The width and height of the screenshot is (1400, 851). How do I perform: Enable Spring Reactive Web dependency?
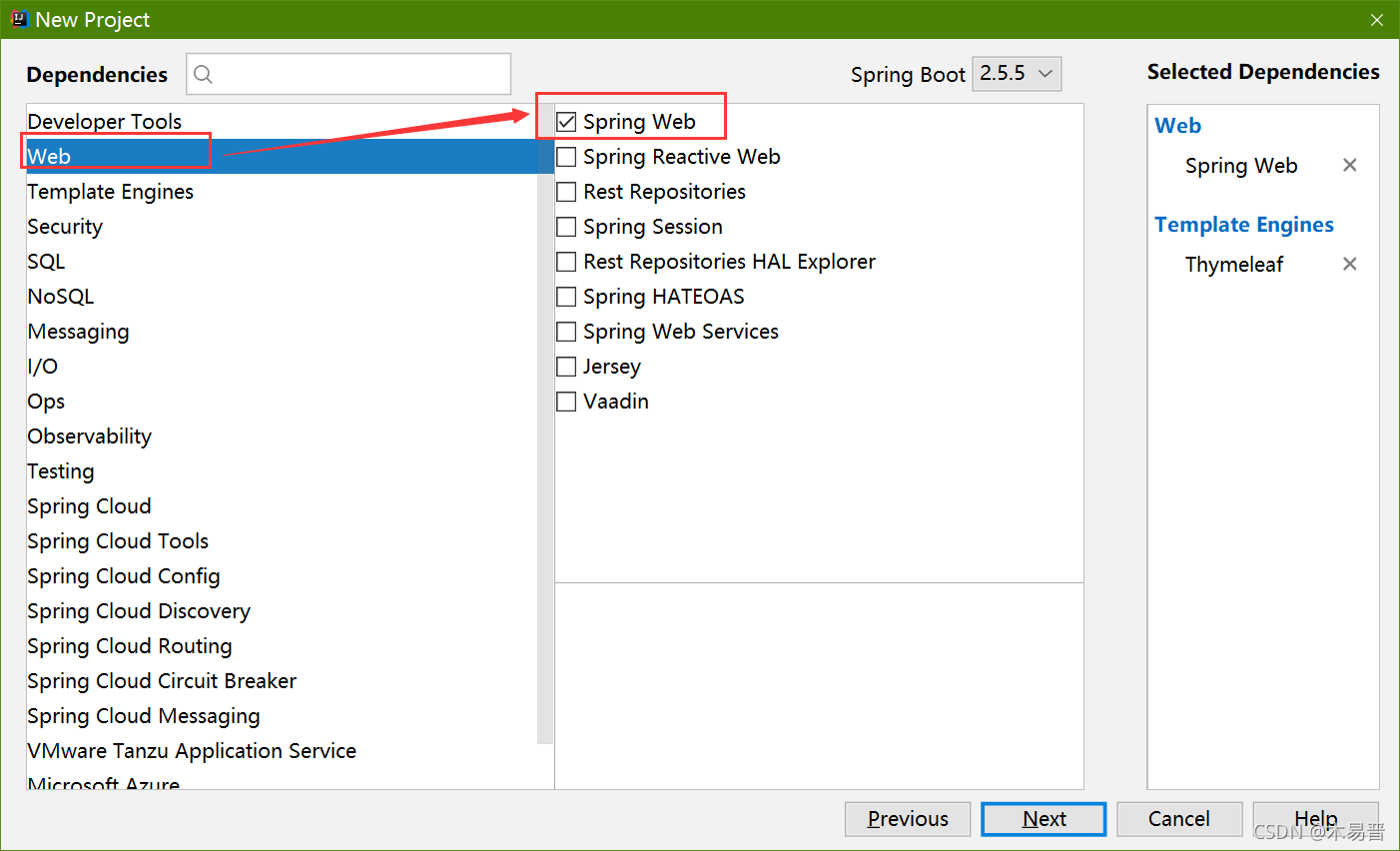coord(566,157)
